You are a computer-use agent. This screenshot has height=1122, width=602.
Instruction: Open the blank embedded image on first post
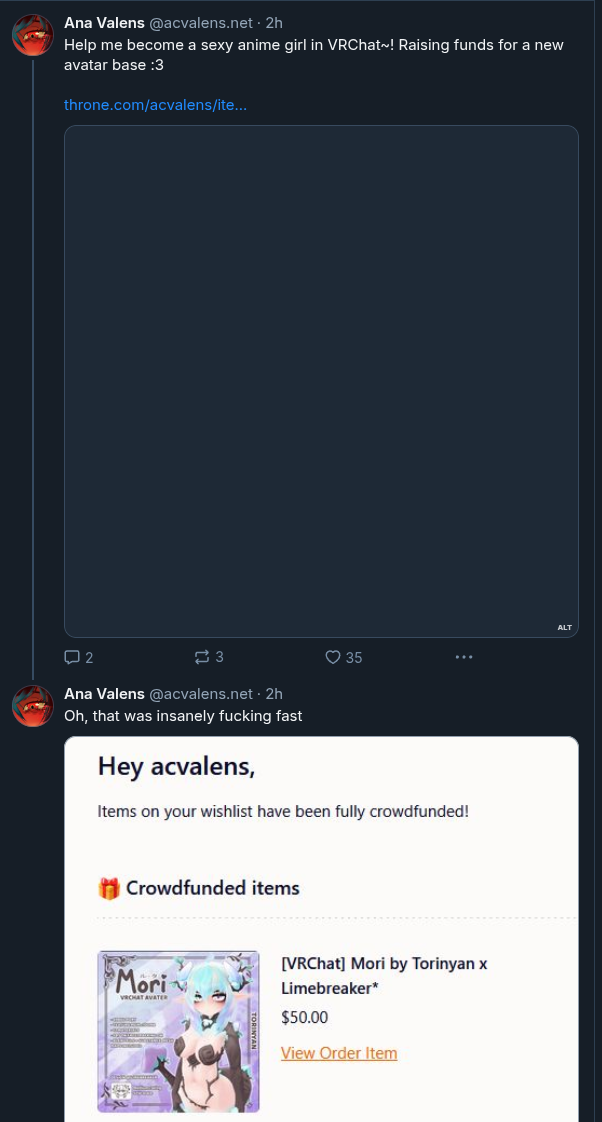point(321,381)
